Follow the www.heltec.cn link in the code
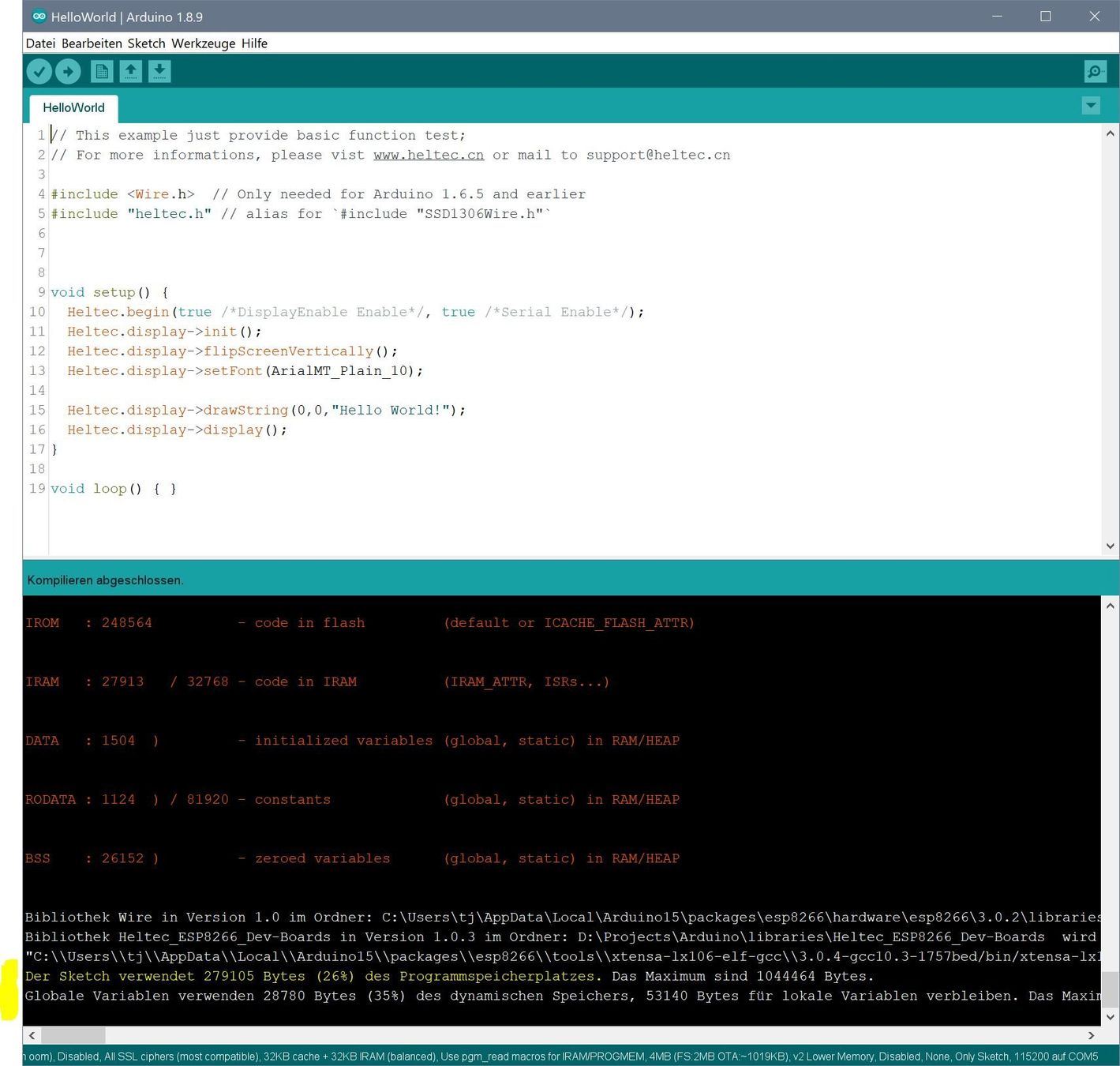Viewport: 1120px width, 1066px height. [429, 156]
